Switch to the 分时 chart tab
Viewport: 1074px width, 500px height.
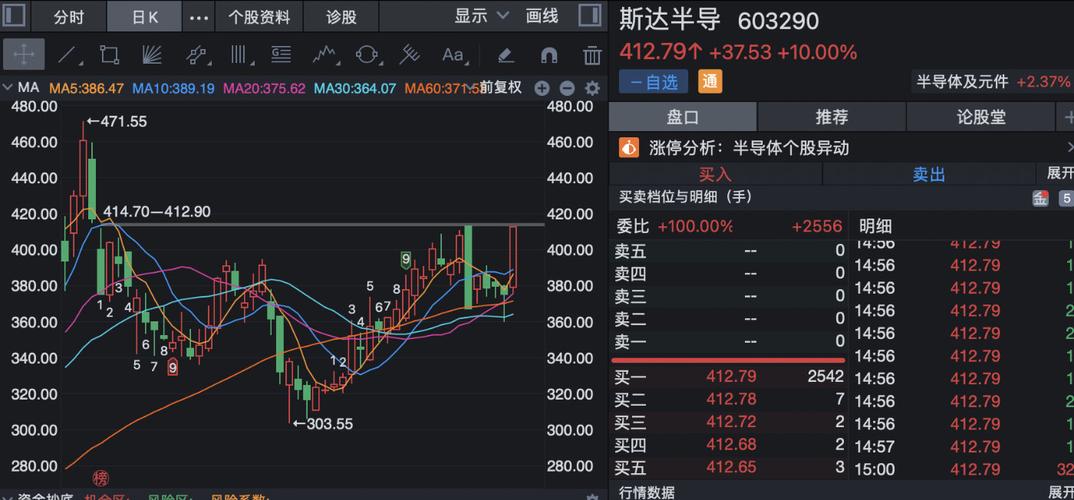point(68,16)
